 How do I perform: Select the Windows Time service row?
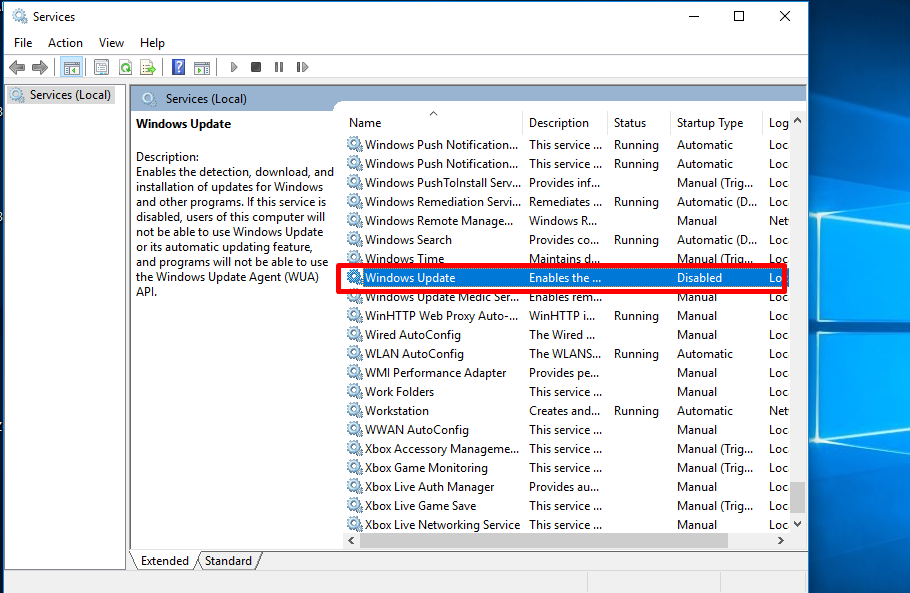click(x=566, y=258)
